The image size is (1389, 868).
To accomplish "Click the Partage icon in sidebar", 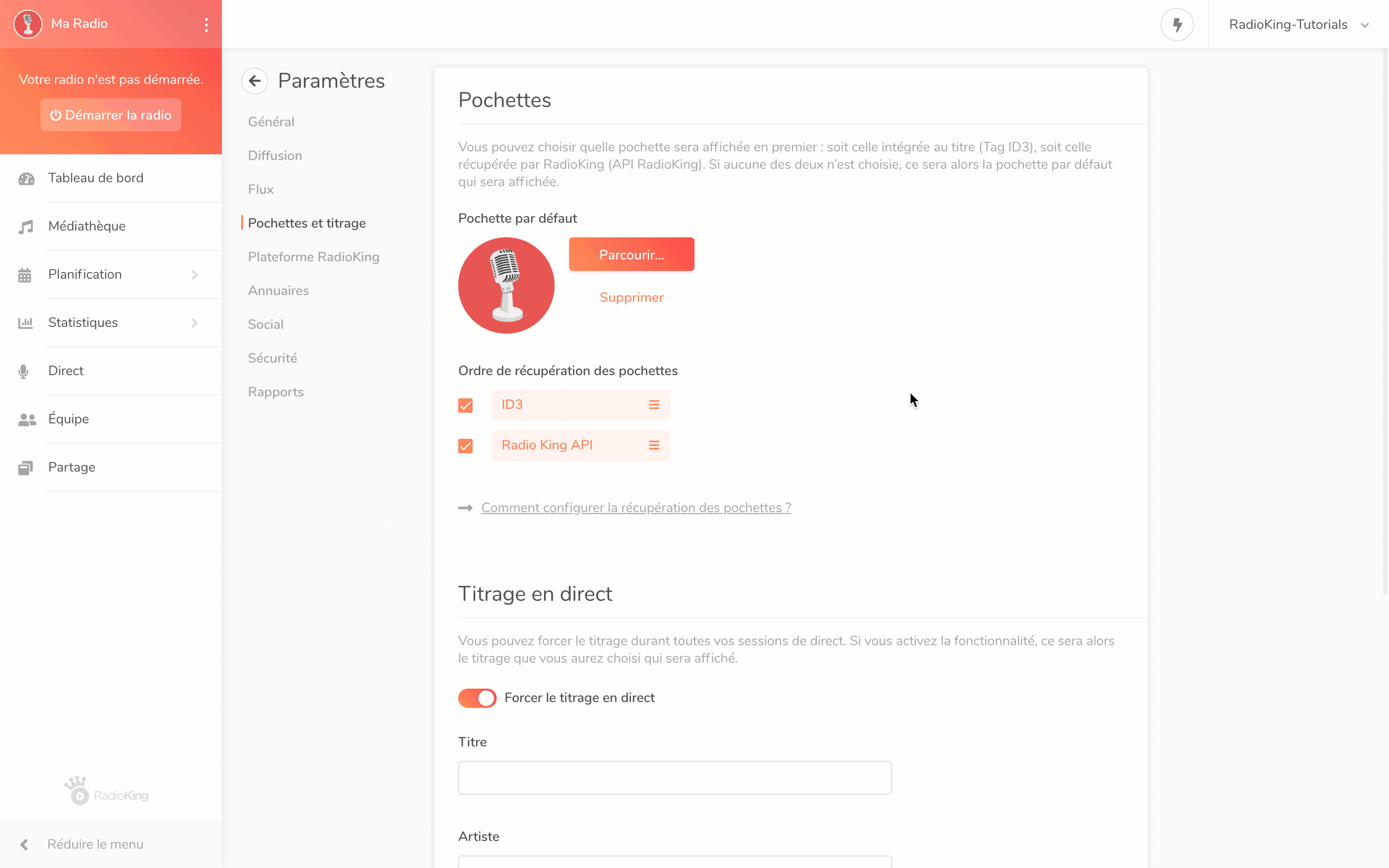I will point(25,468).
